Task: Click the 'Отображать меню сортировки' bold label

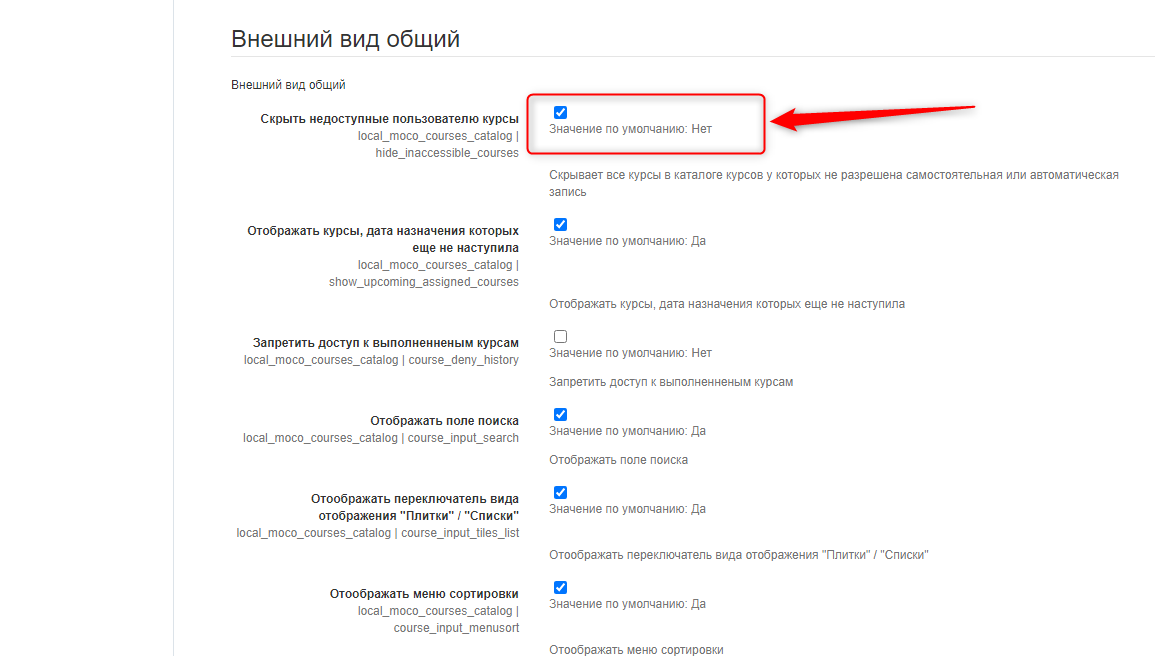Action: click(x=424, y=594)
